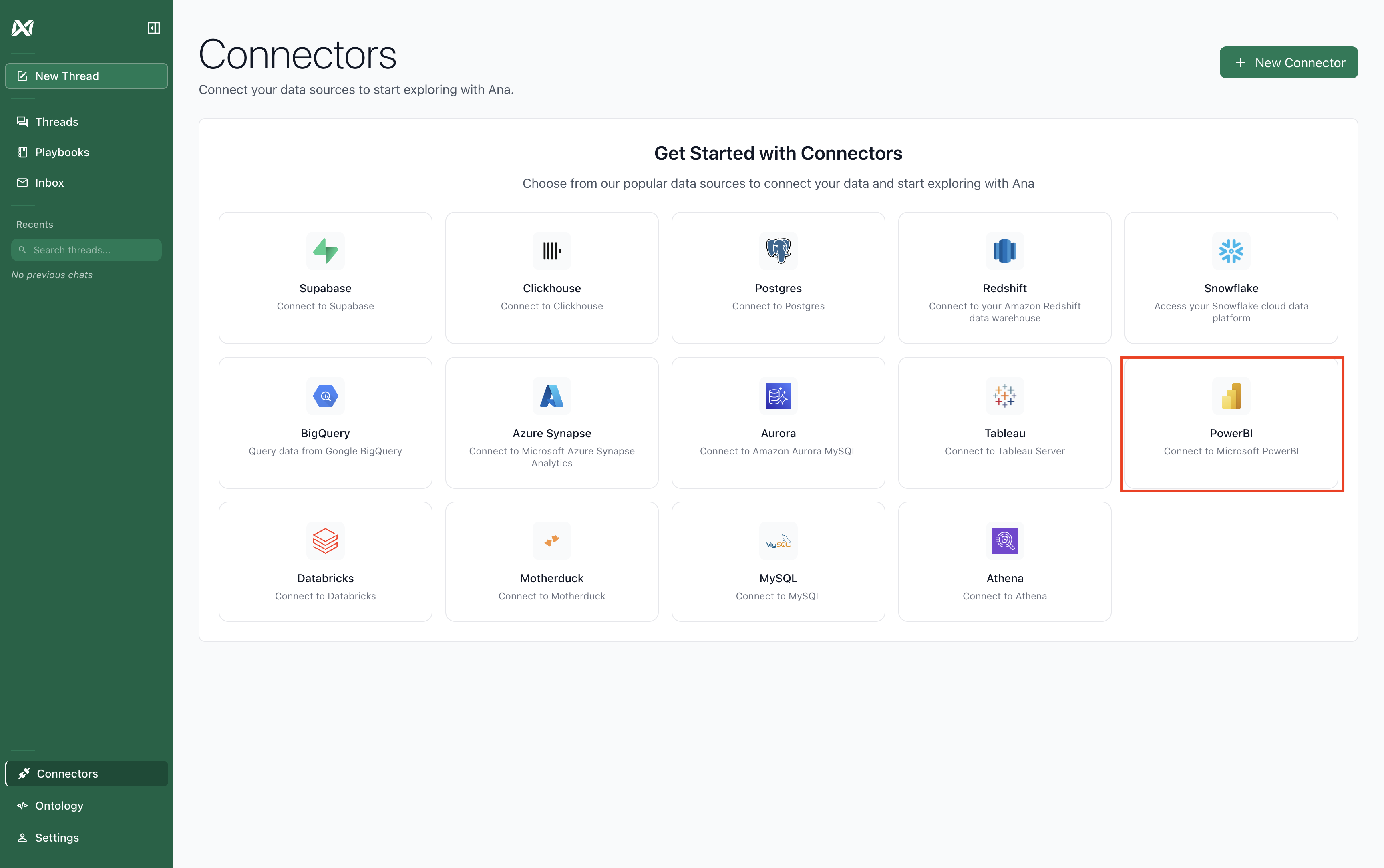Click the BigQuery hexagon icon
1384x868 pixels.
pos(325,396)
